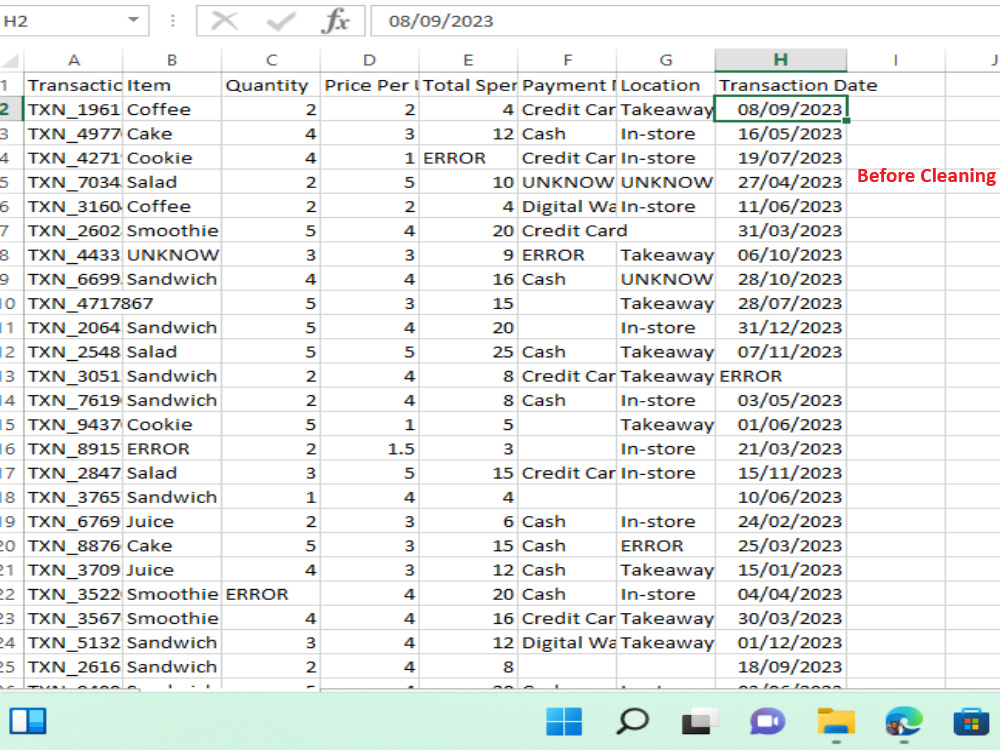Image resolution: width=1000 pixels, height=750 pixels.
Task: Select cell containing TXN_1961
Action: pyautogui.click(x=73, y=109)
